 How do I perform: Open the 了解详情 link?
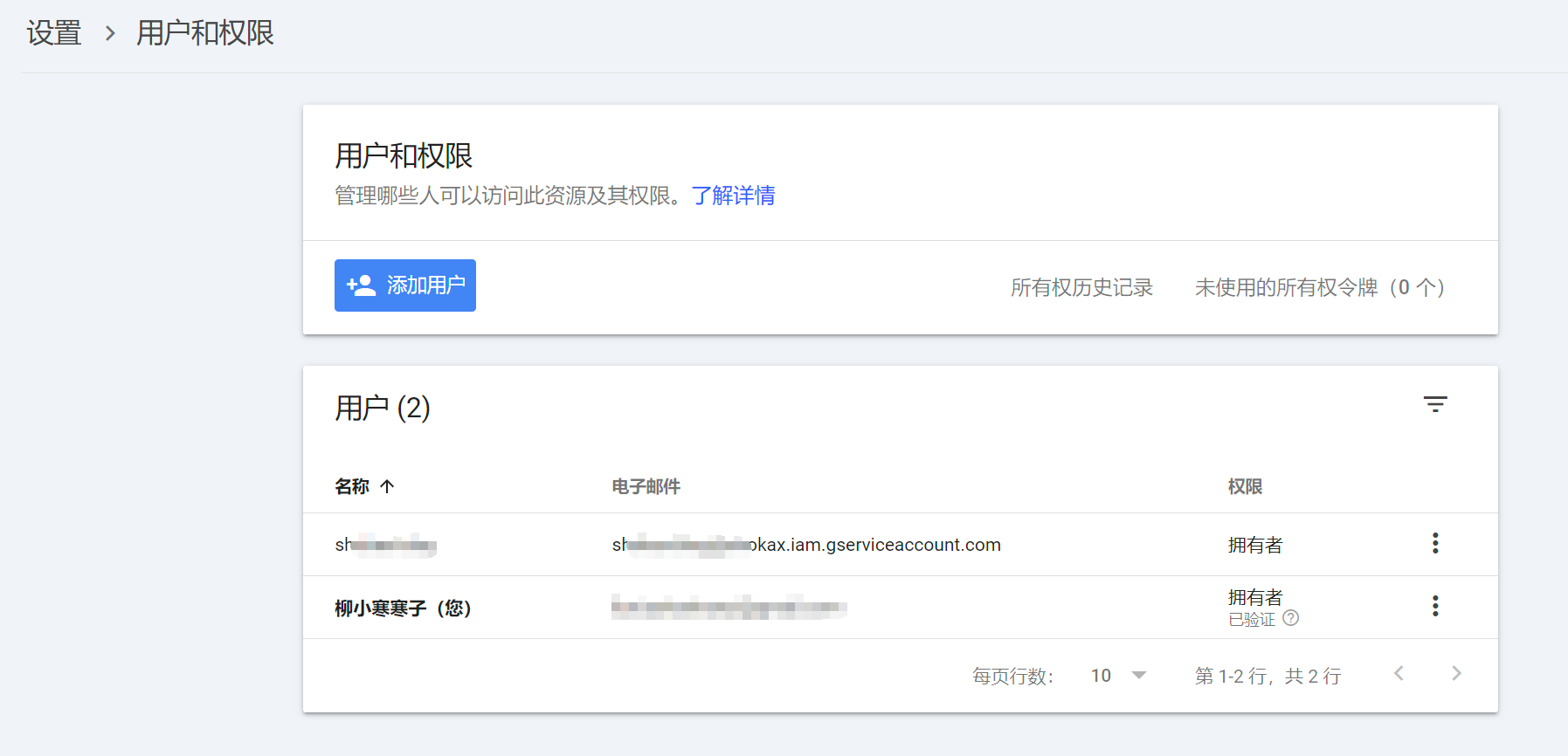click(733, 196)
